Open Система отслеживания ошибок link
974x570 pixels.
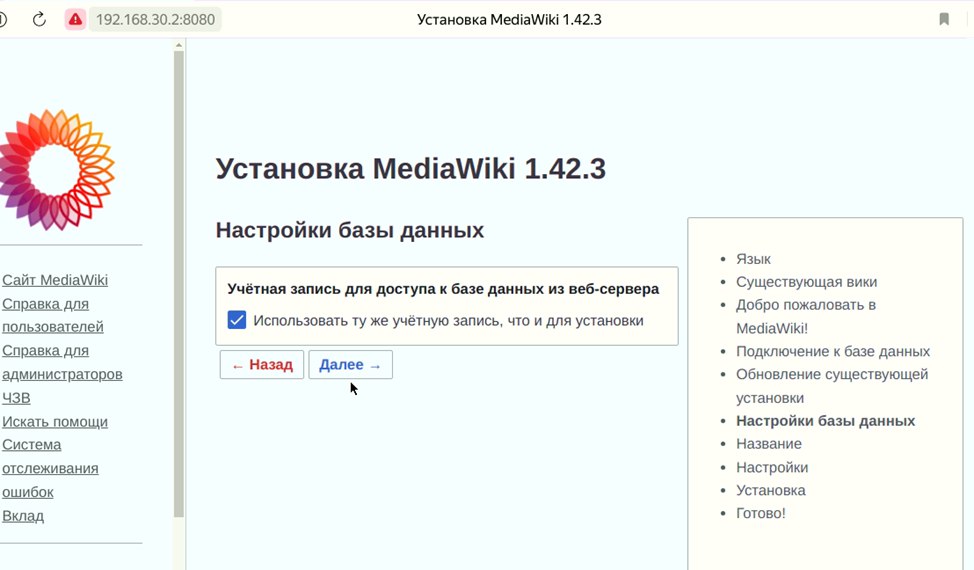click(x=50, y=468)
